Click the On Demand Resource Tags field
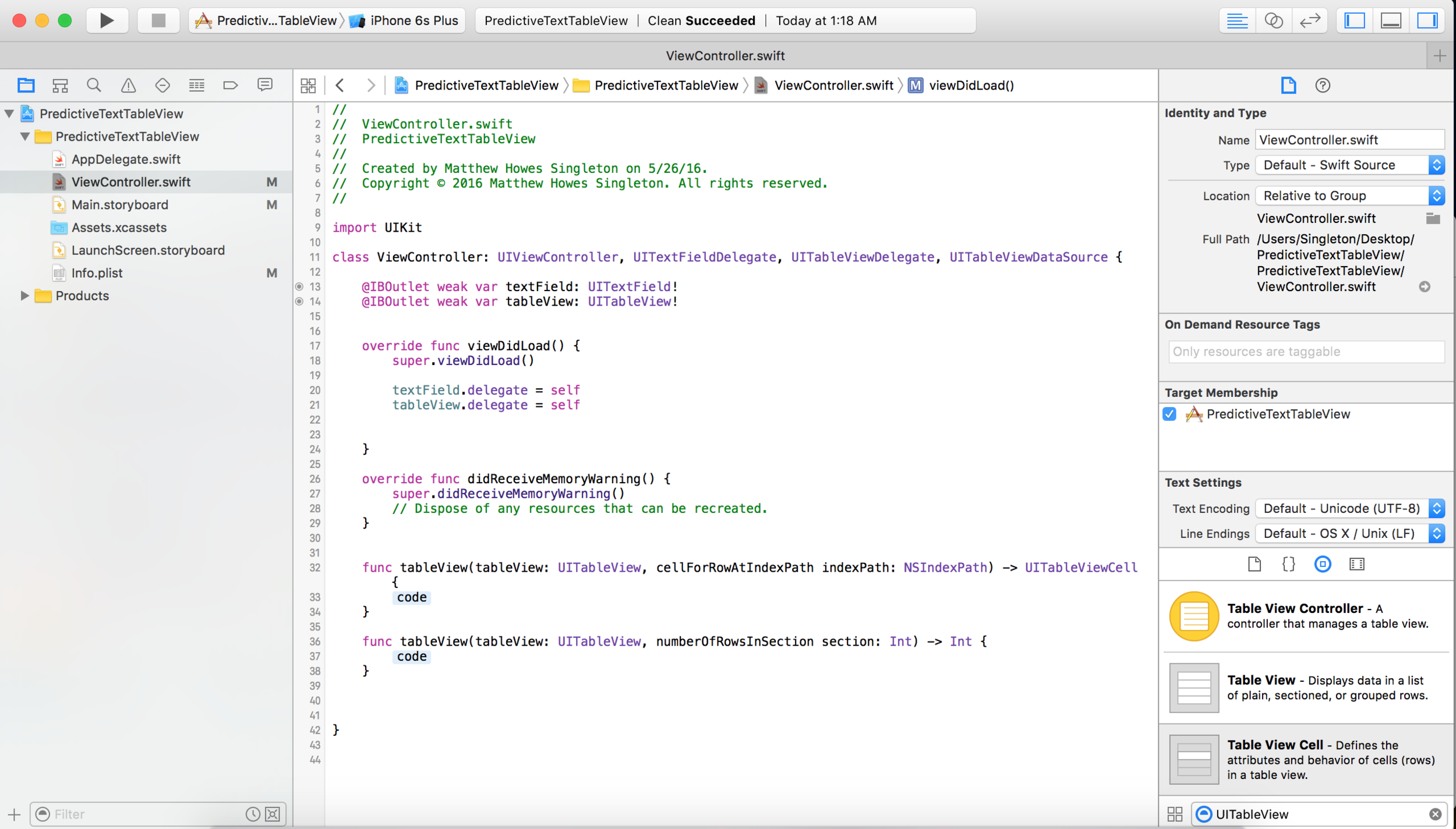Viewport: 1456px width, 829px height. tap(1306, 352)
